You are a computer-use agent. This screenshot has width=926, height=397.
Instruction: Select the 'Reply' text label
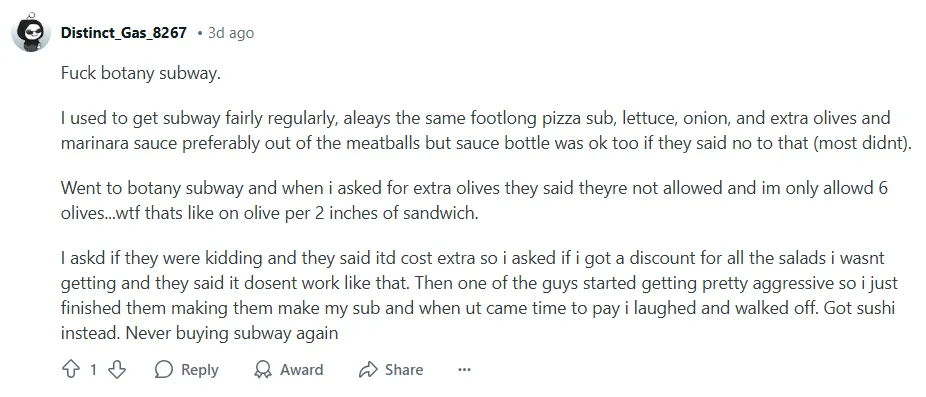point(200,370)
